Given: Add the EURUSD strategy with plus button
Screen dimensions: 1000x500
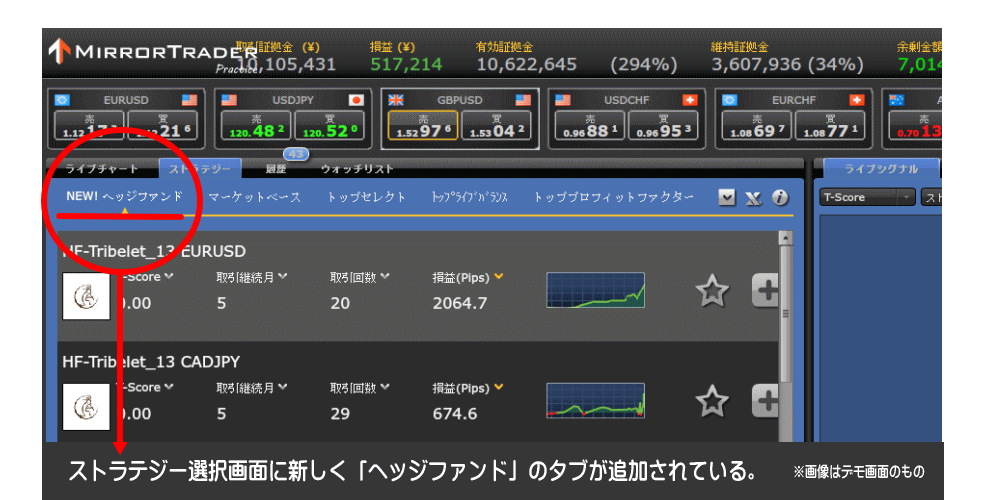Looking at the screenshot, I should 766,291.
